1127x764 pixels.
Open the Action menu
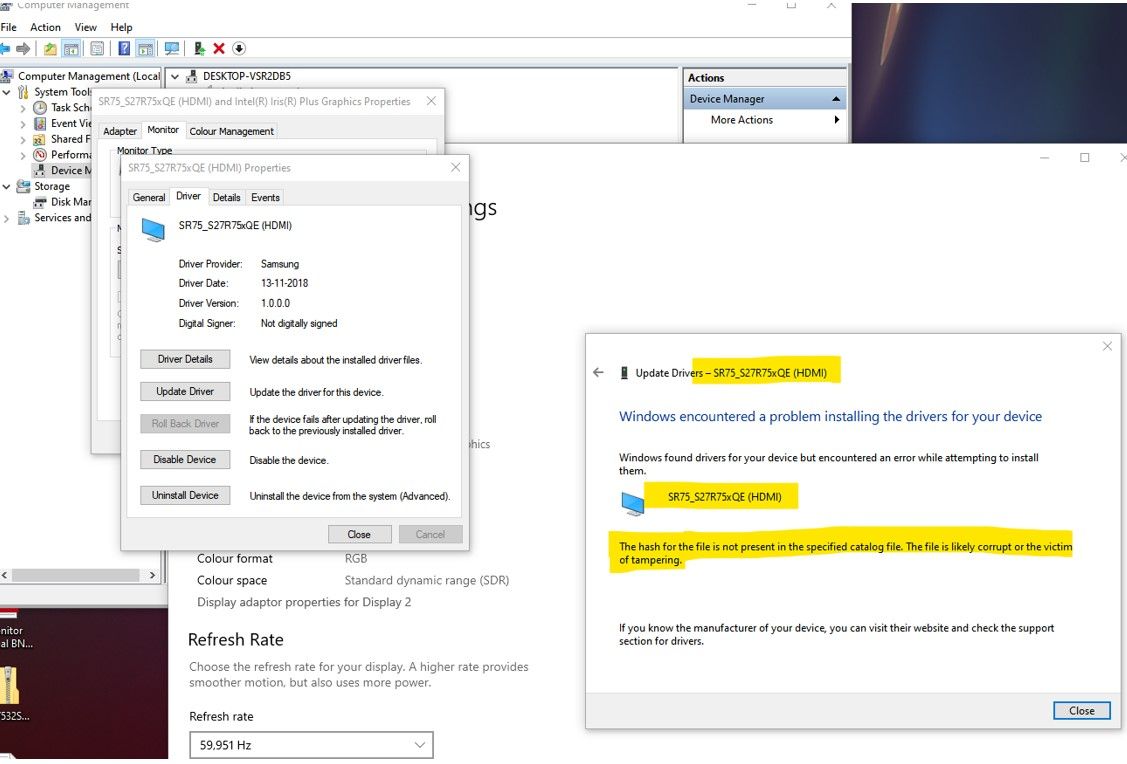click(45, 27)
